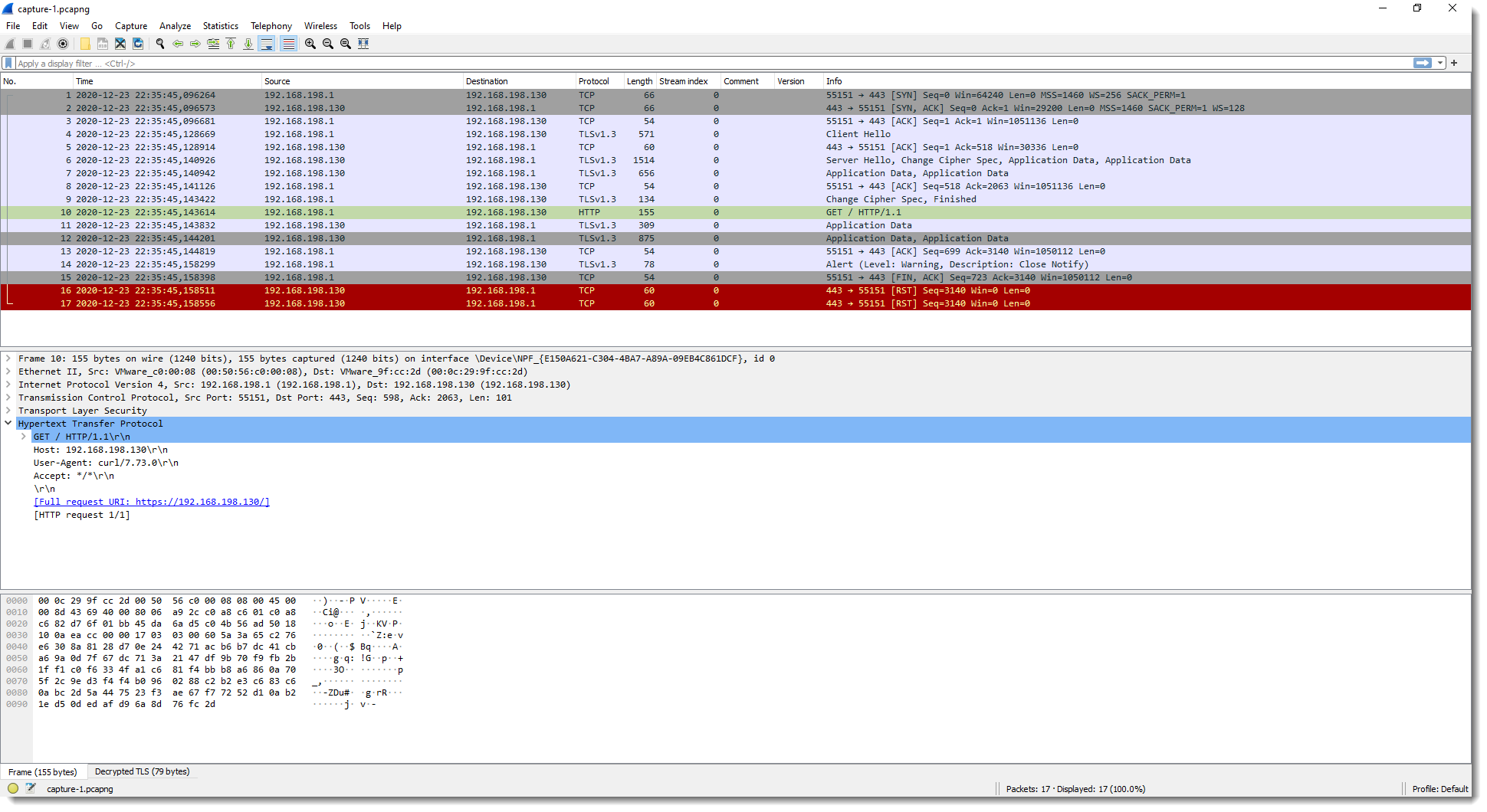Click the Find a packet magnifier icon
This screenshot has width=1487, height=812.
click(x=160, y=44)
